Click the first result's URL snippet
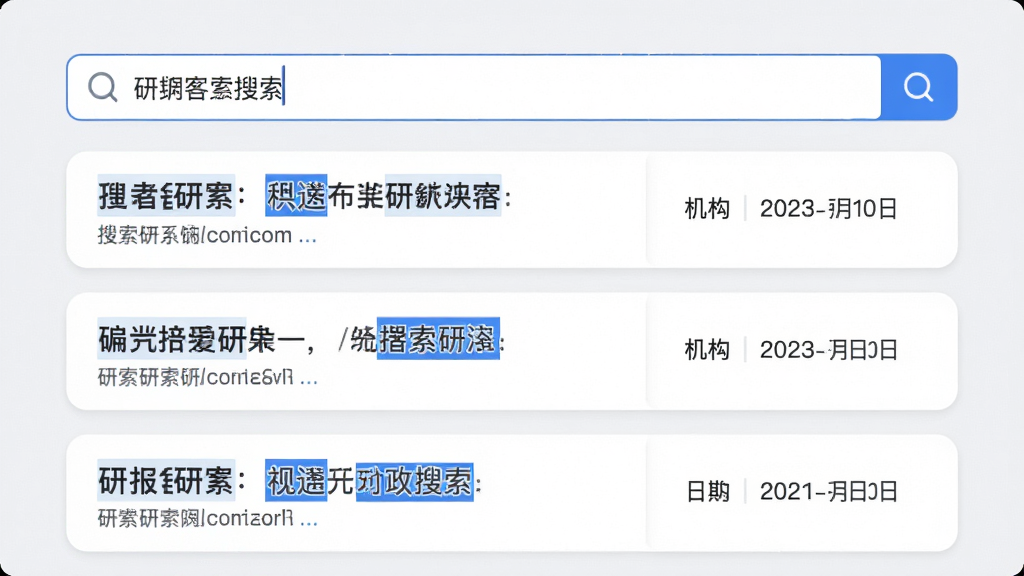The height and width of the screenshot is (576, 1024). point(195,235)
